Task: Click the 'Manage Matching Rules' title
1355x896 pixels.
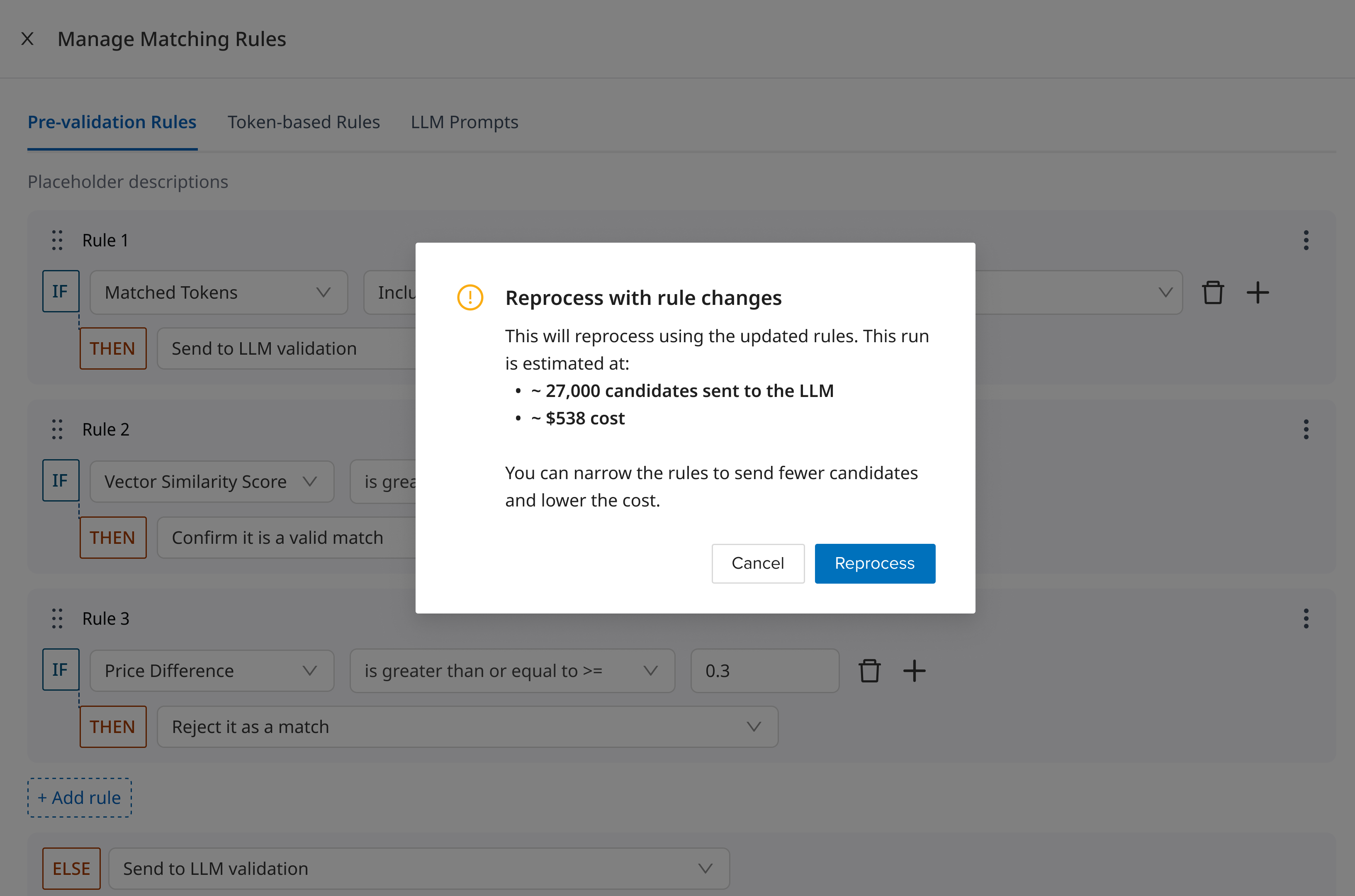Action: click(x=172, y=39)
